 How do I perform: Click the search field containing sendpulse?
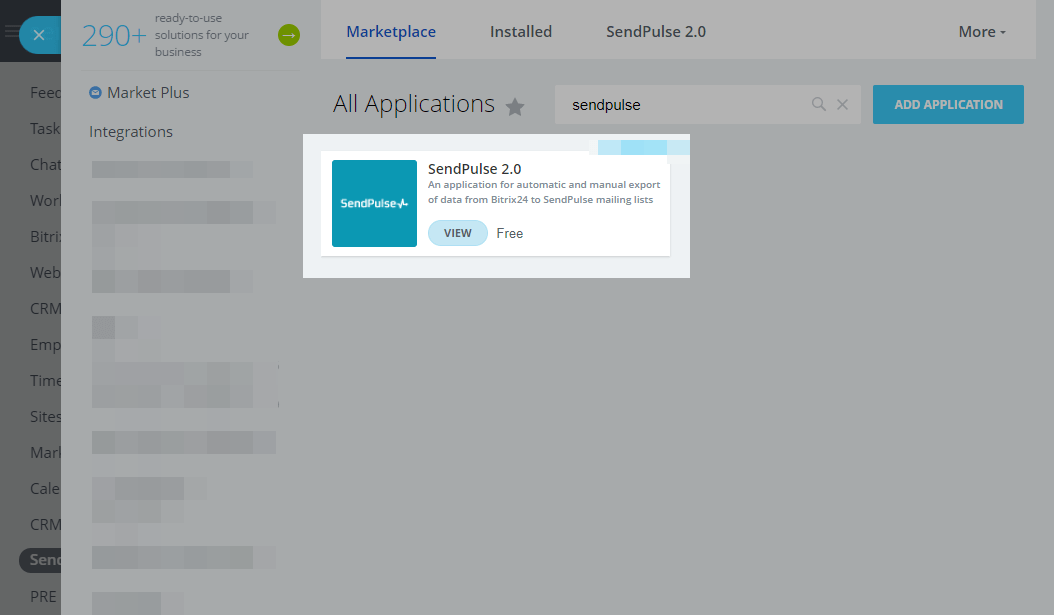click(x=680, y=105)
